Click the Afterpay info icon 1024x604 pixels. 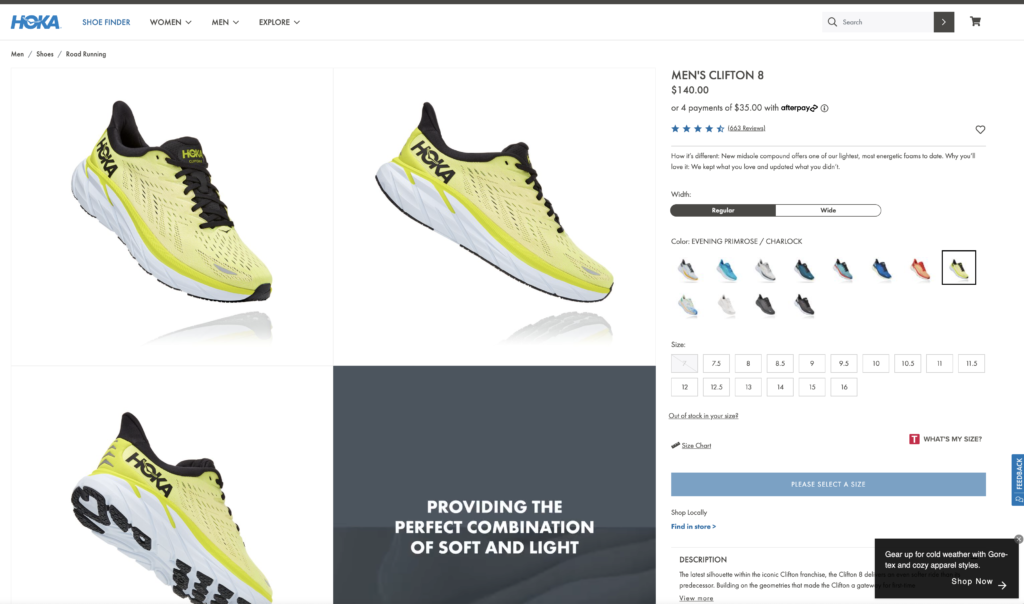[825, 108]
